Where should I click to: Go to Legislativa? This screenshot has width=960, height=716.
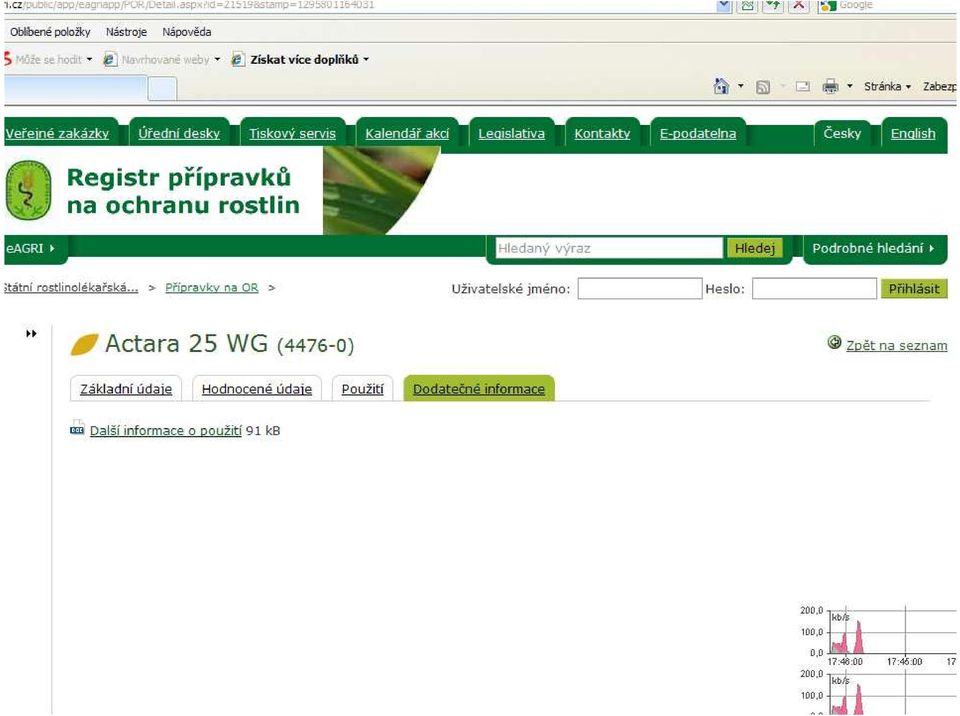[512, 134]
